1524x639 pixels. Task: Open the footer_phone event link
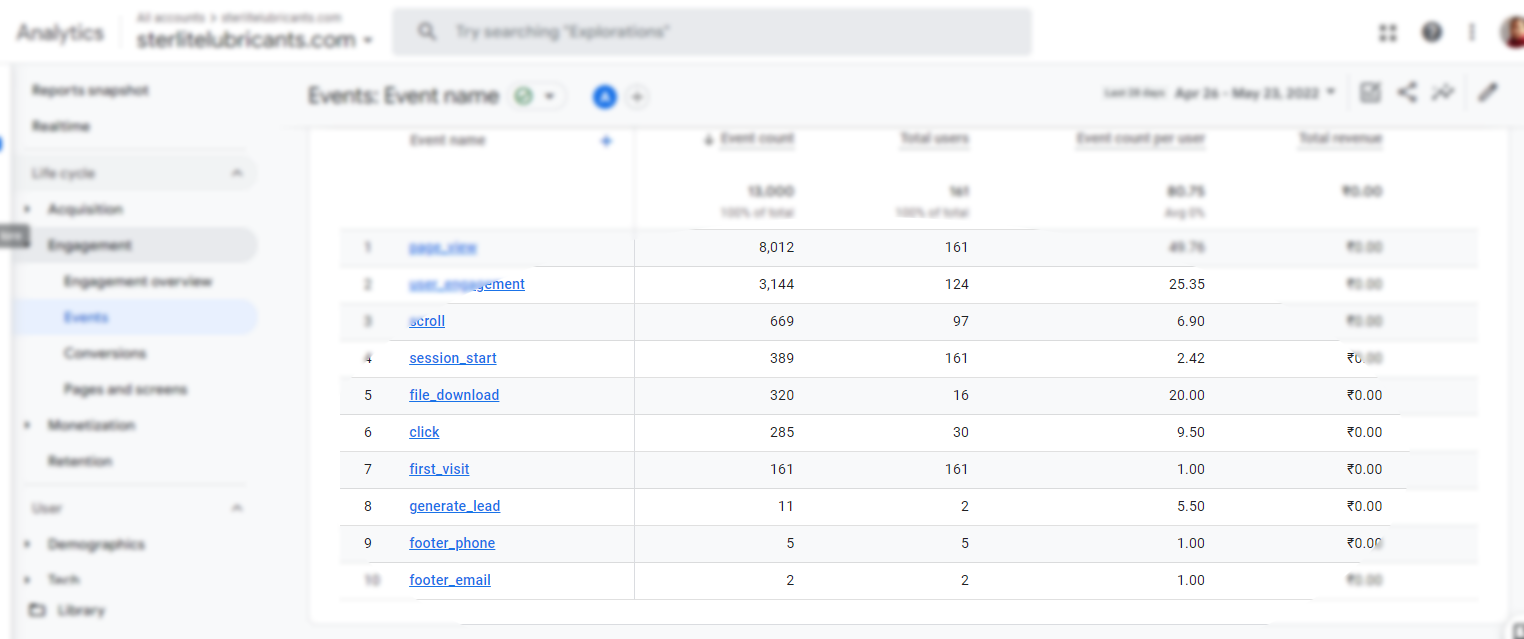[x=452, y=543]
